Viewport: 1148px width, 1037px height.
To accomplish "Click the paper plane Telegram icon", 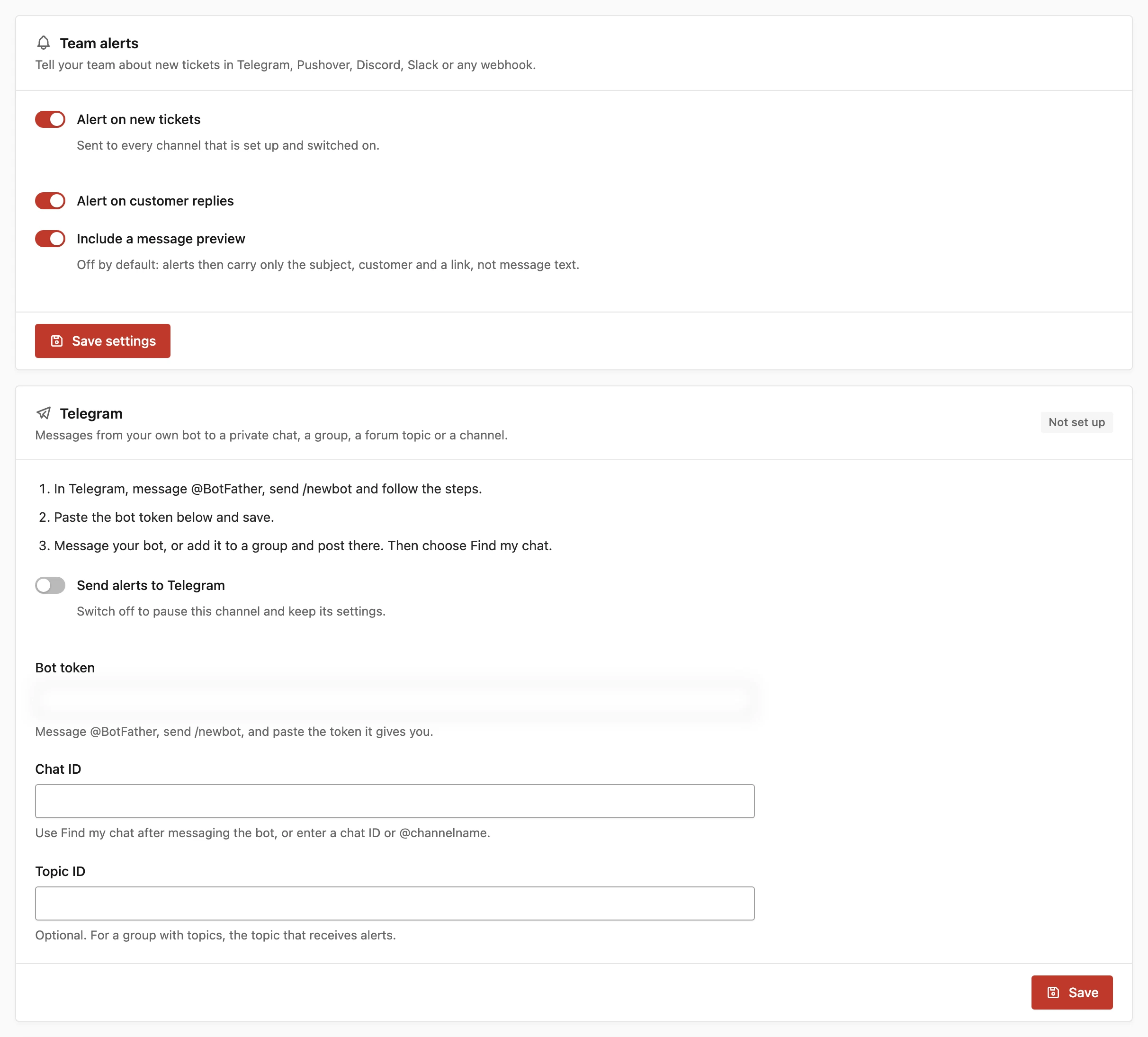I will (43, 413).
